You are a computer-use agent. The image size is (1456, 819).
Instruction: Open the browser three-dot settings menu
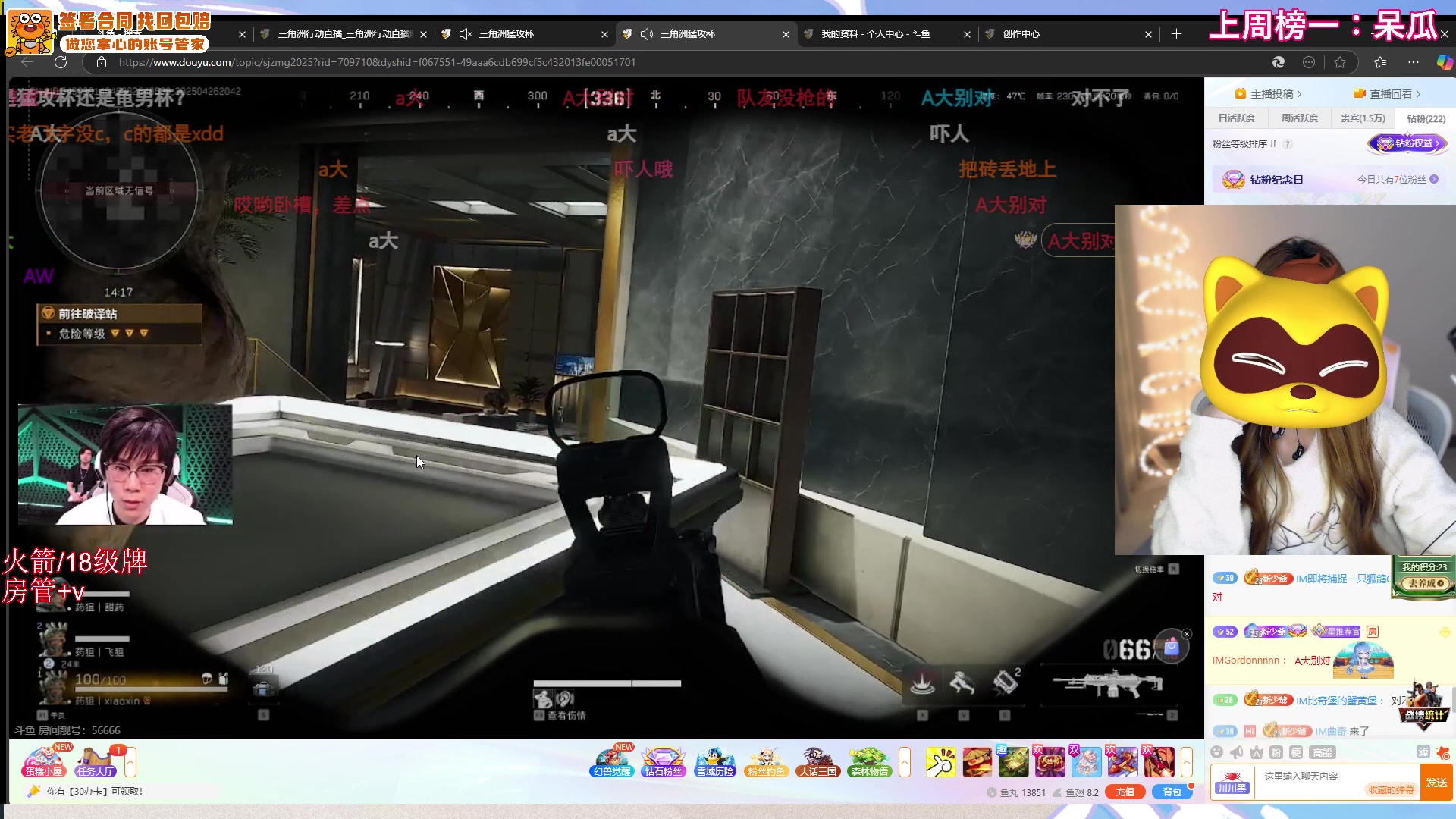point(1413,62)
